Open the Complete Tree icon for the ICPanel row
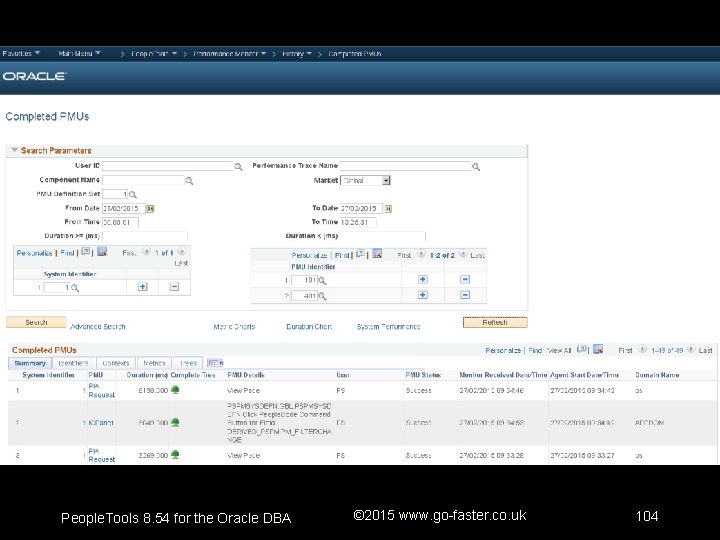The width and height of the screenshot is (720, 540). [x=175, y=422]
